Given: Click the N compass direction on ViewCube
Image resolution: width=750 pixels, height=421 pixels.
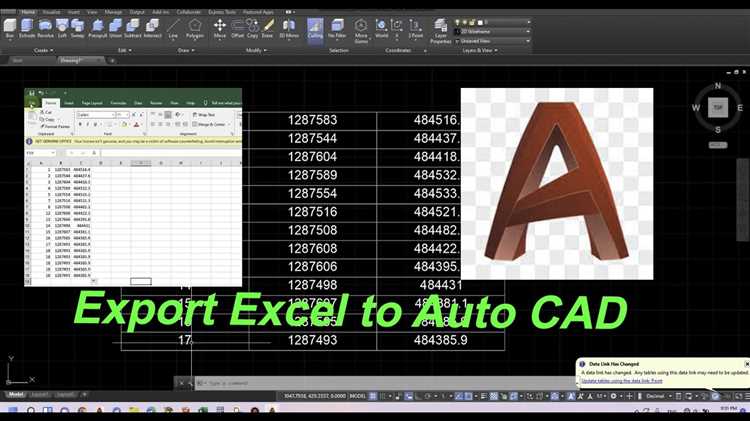Looking at the screenshot, I should (x=717, y=86).
